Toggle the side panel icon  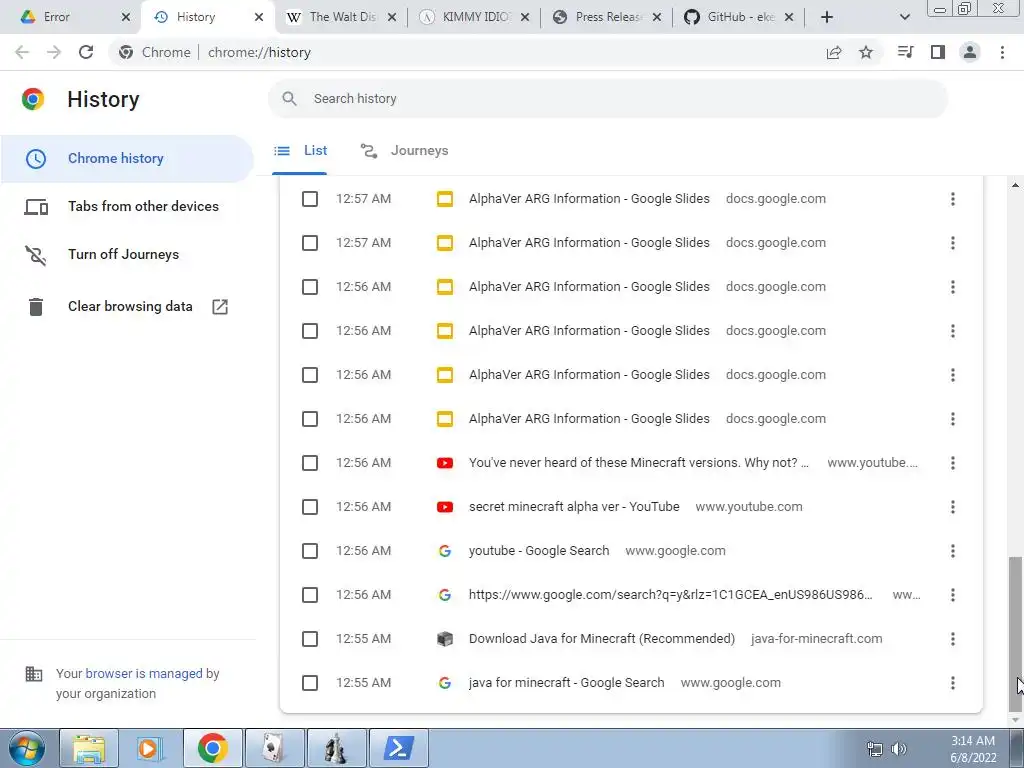938,52
